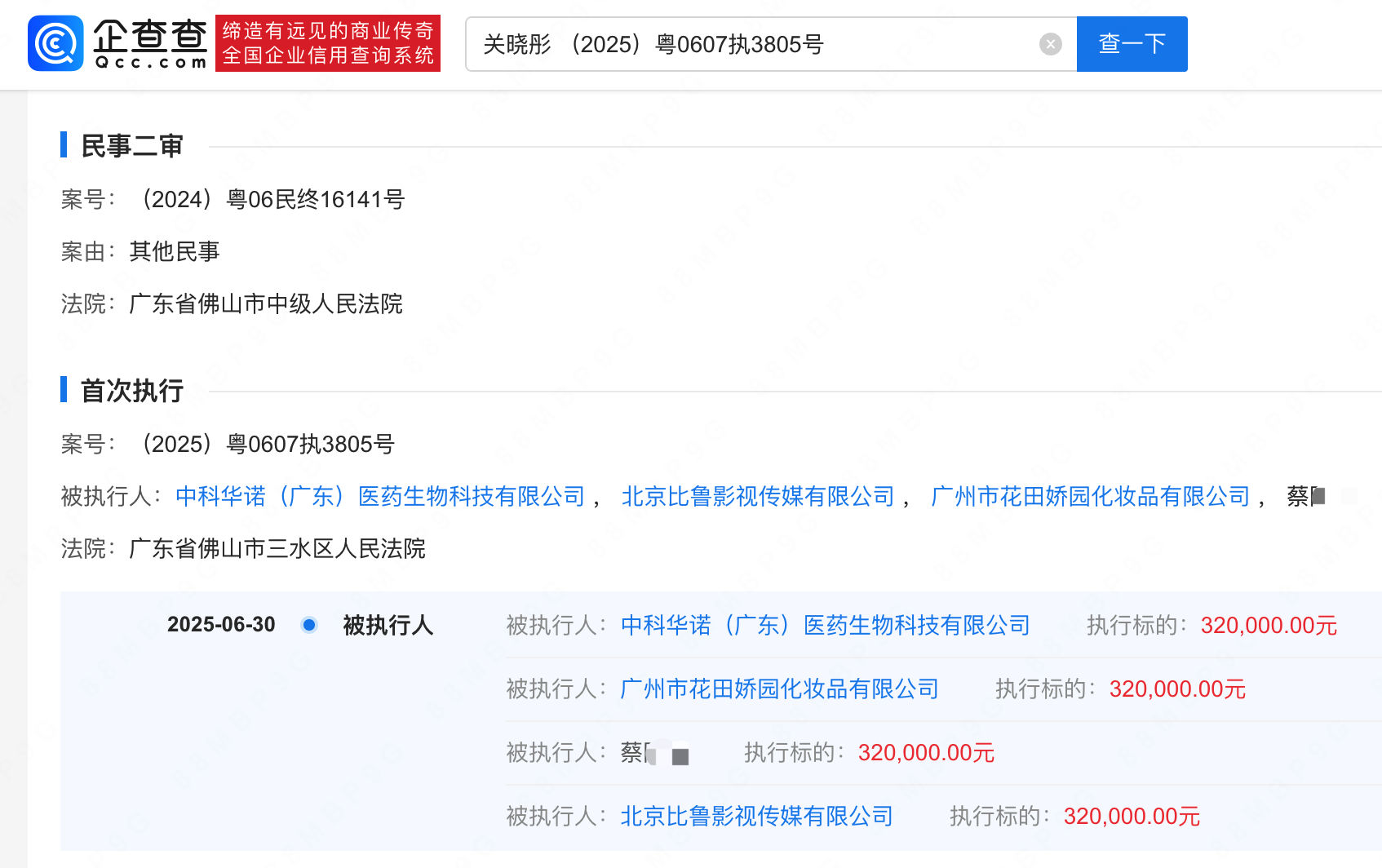Image resolution: width=1382 pixels, height=868 pixels.
Task: Open 中科华诺 company link in 首次执行 header row
Action: click(380, 496)
